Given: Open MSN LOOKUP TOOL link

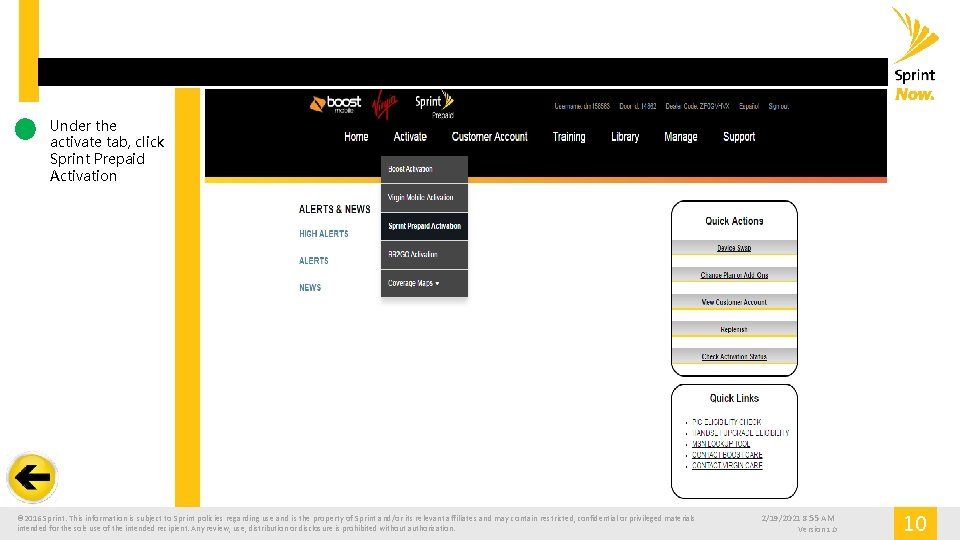Looking at the screenshot, I should [x=721, y=444].
